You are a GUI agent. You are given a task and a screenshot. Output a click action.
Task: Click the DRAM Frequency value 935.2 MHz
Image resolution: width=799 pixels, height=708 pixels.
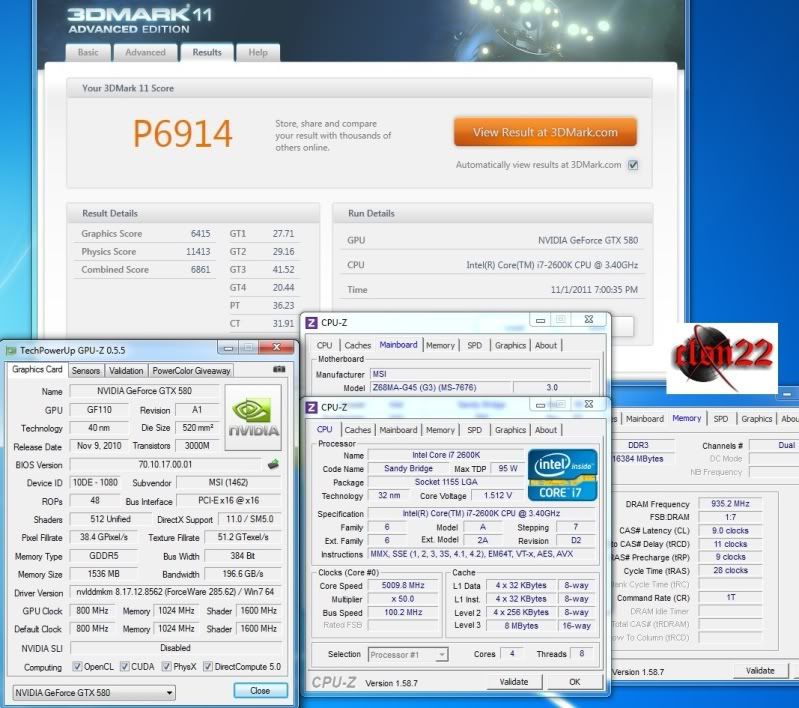[730, 504]
